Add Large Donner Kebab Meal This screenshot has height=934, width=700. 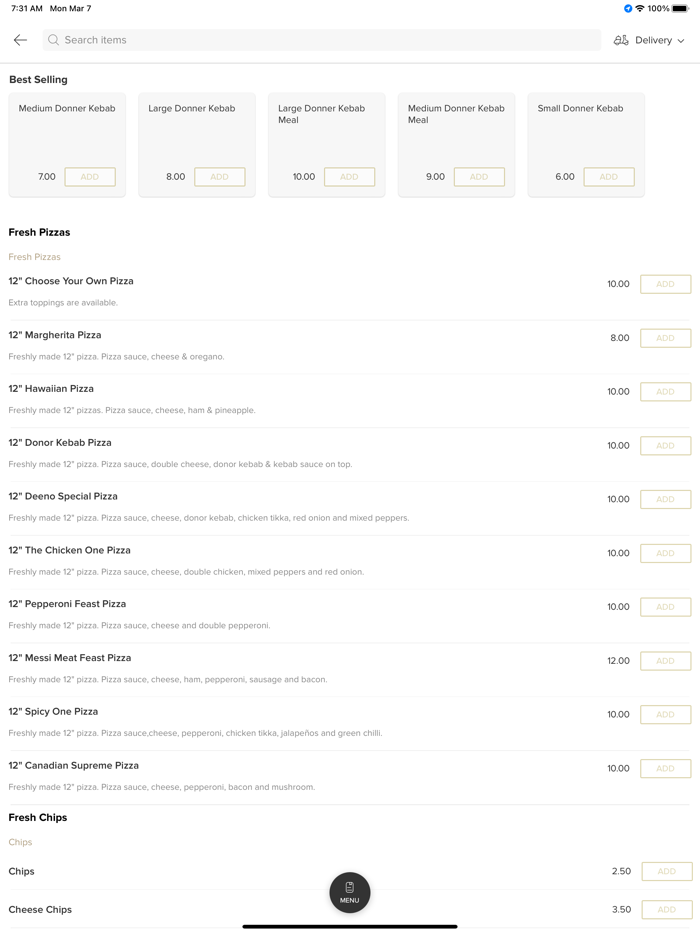[349, 177]
